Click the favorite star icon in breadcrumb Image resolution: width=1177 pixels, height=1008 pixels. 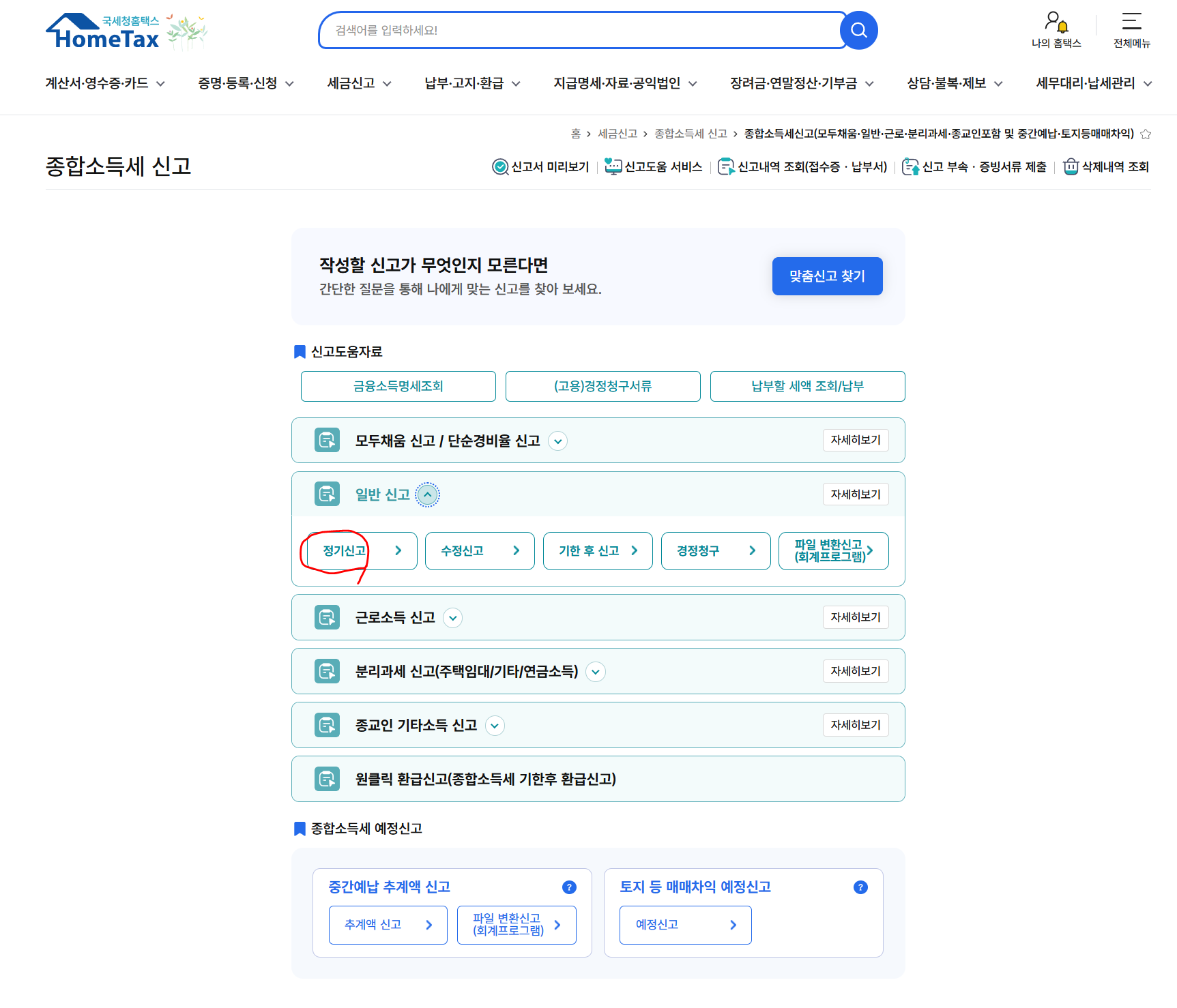pyautogui.click(x=1146, y=134)
